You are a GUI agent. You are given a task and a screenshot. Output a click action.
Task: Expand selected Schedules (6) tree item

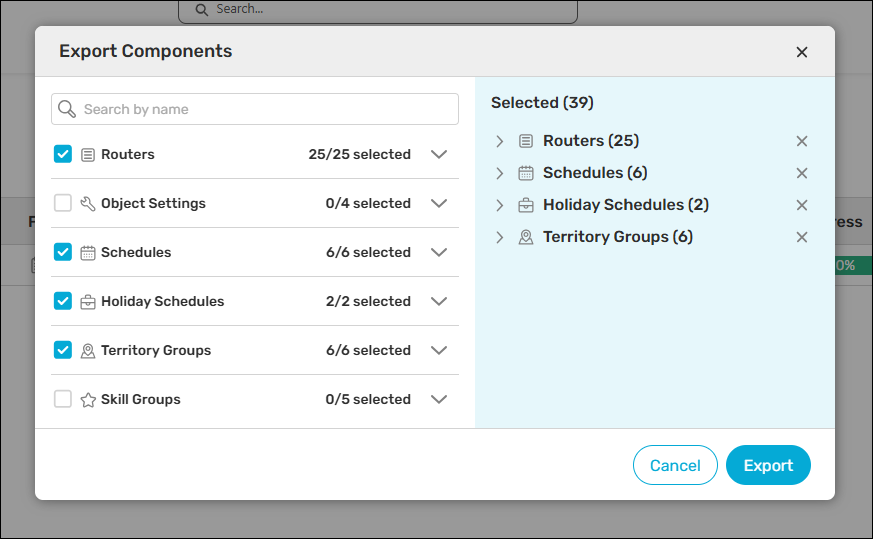click(500, 173)
